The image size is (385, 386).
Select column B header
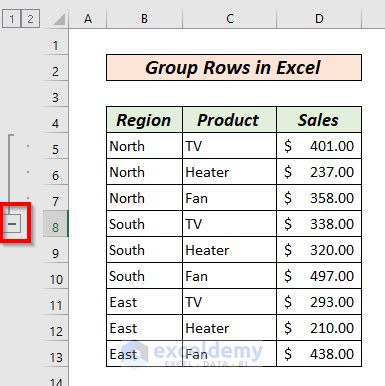(x=144, y=19)
